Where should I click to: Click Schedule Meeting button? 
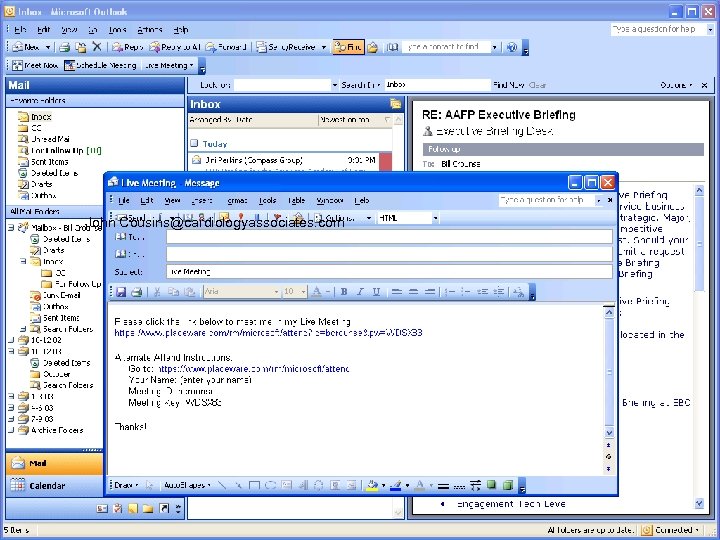[x=101, y=65]
